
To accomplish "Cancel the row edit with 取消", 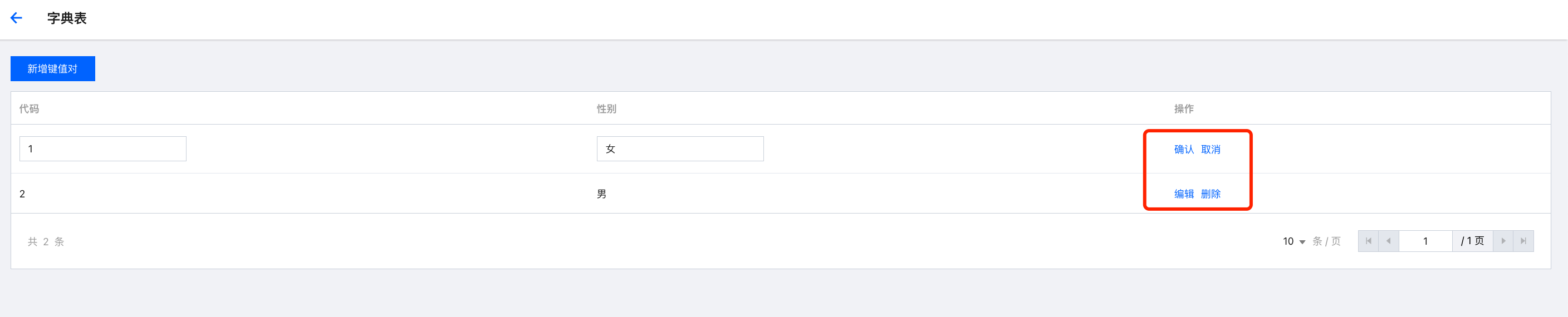I will 1210,150.
